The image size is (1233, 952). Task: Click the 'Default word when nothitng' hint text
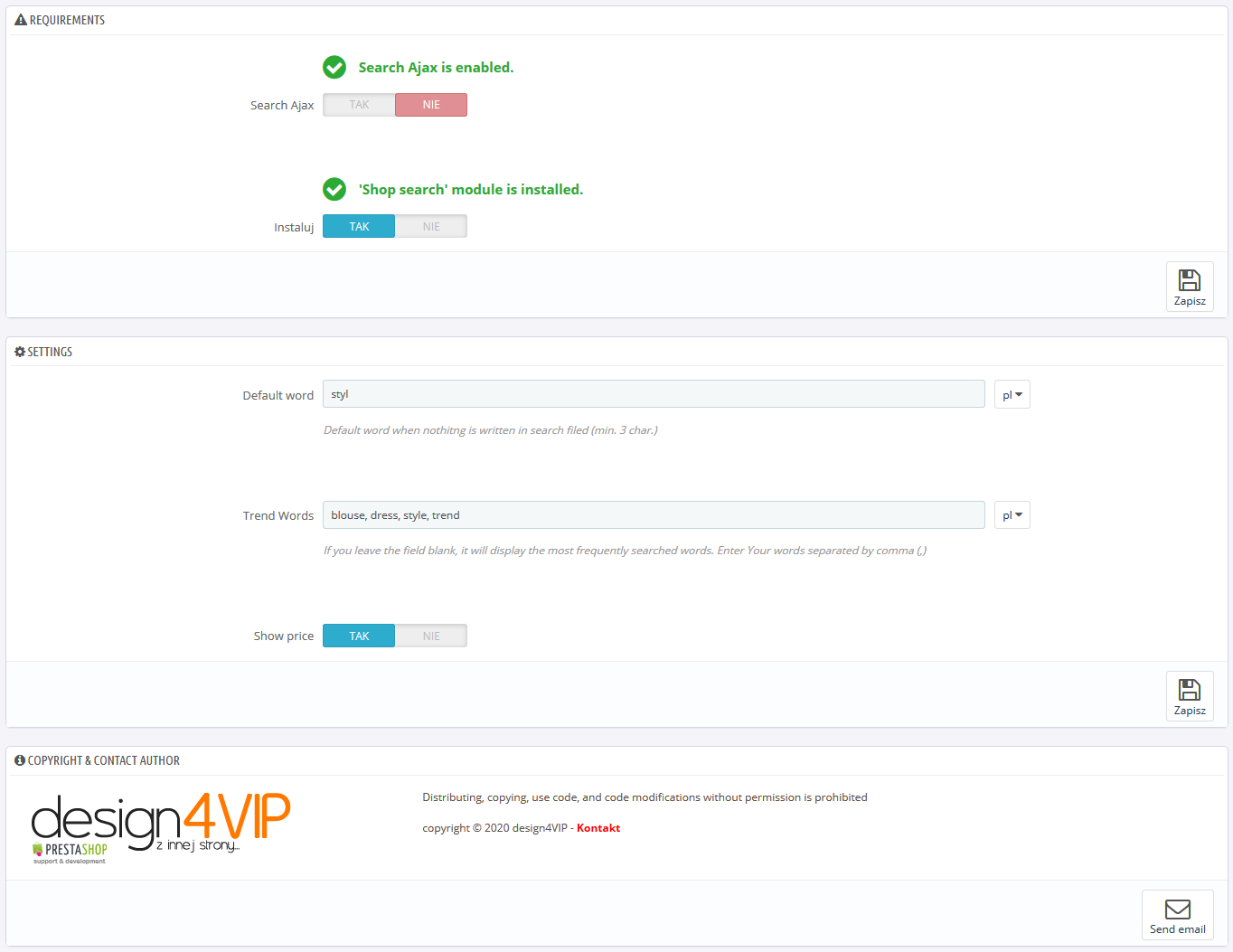pos(491,430)
